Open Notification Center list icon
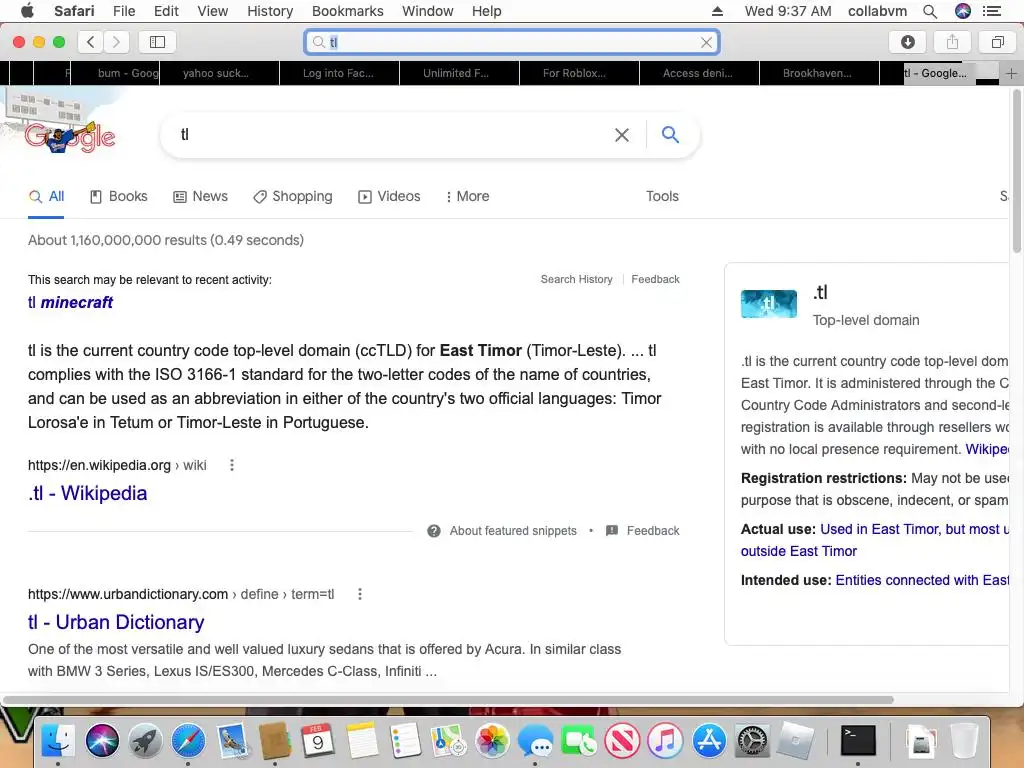This screenshot has width=1024, height=768. 991,11
